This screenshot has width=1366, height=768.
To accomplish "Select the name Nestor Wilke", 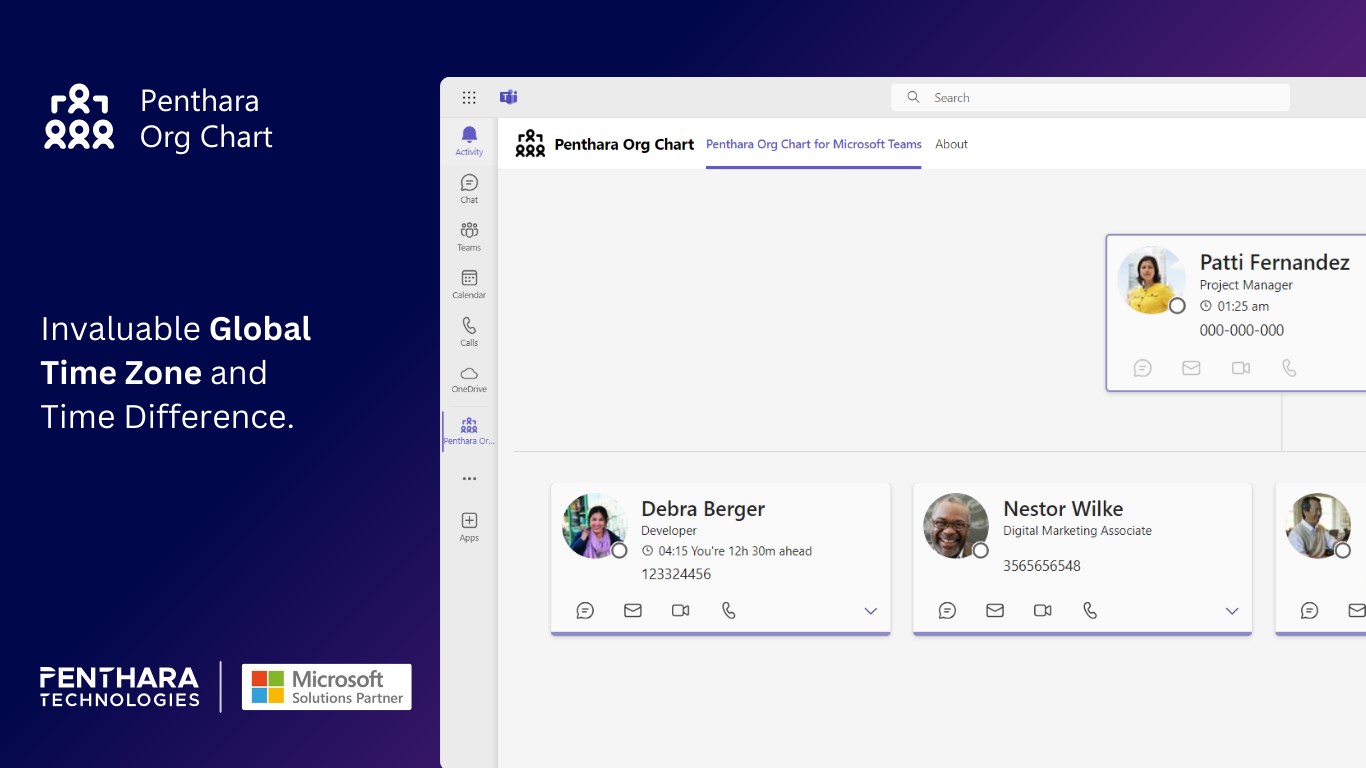I will (1063, 508).
